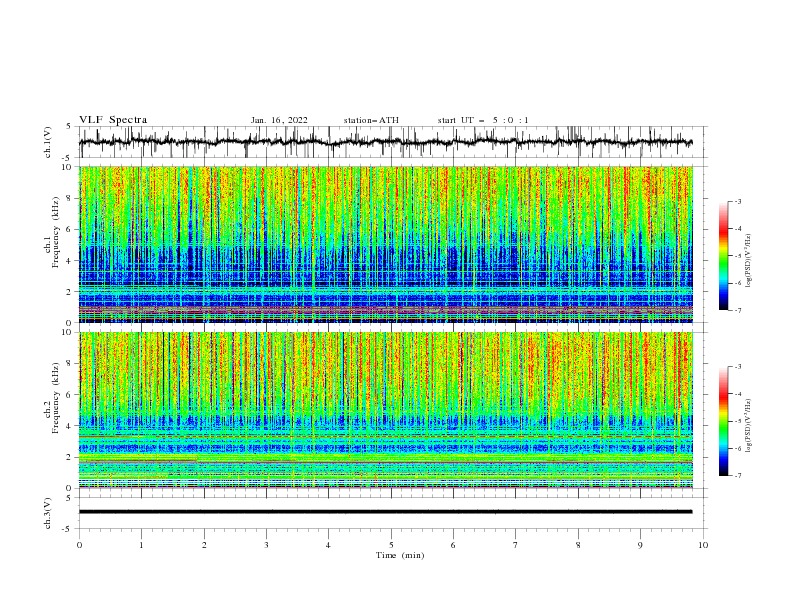Click the ch.1 voltage waveform trace
This screenshot has height=612, width=792.
[385, 142]
